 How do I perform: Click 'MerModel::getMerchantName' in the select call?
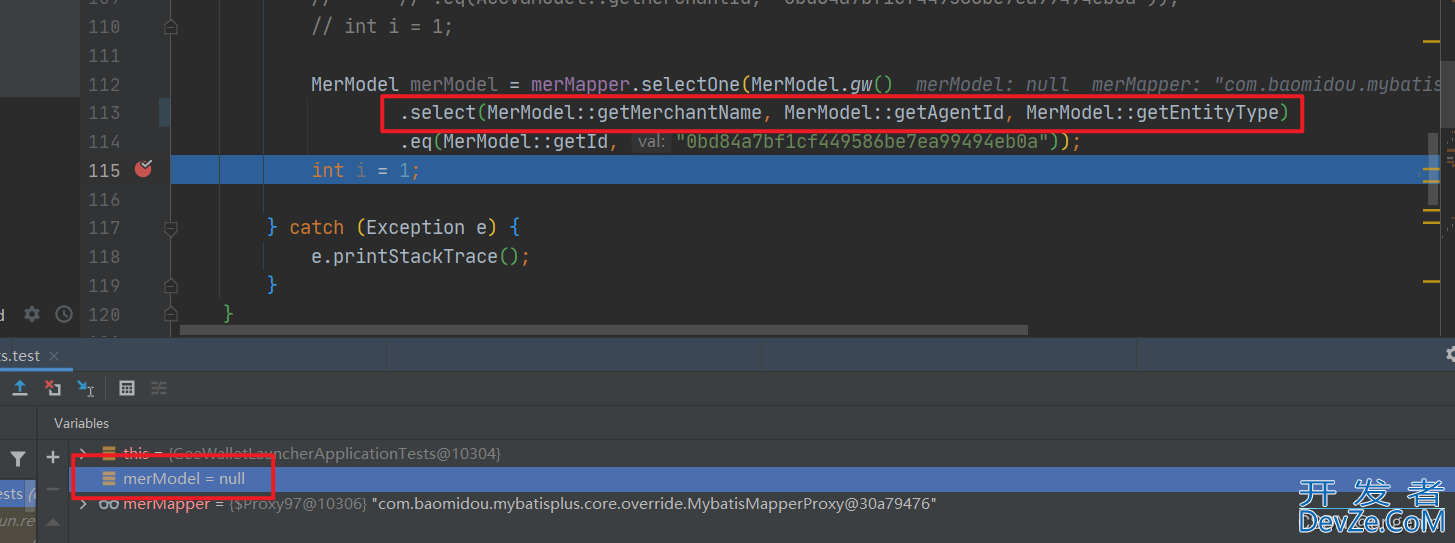coord(625,113)
